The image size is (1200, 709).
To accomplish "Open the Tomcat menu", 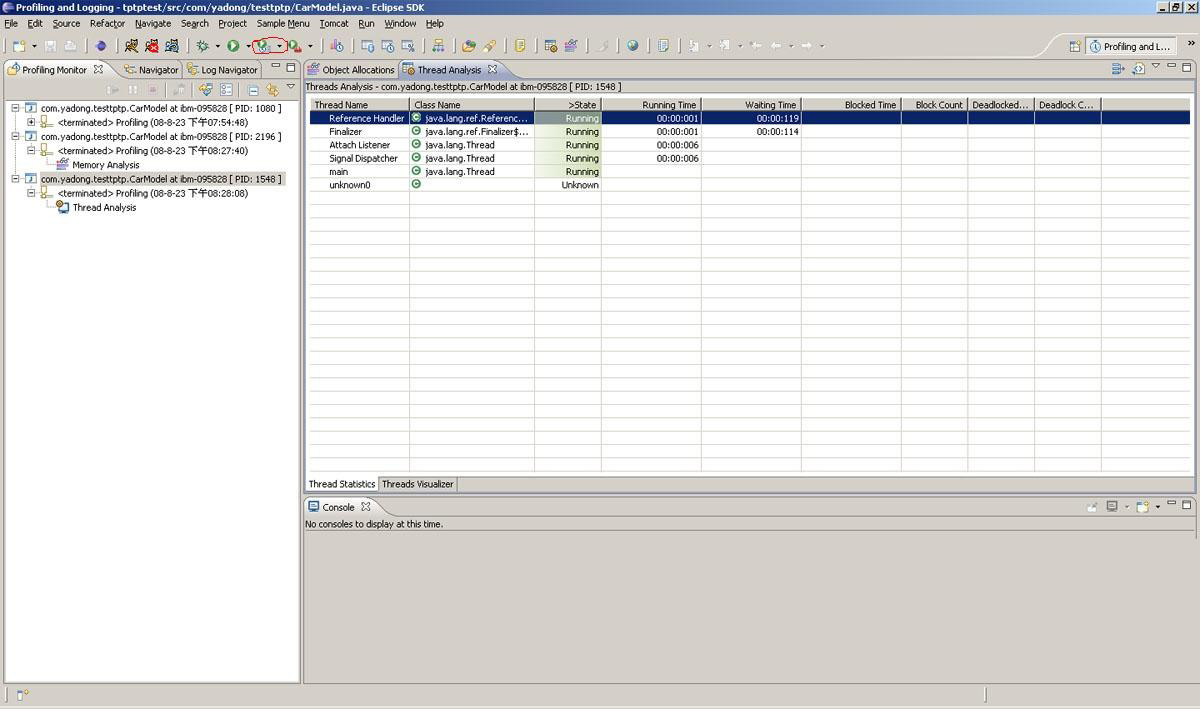I will pos(333,23).
